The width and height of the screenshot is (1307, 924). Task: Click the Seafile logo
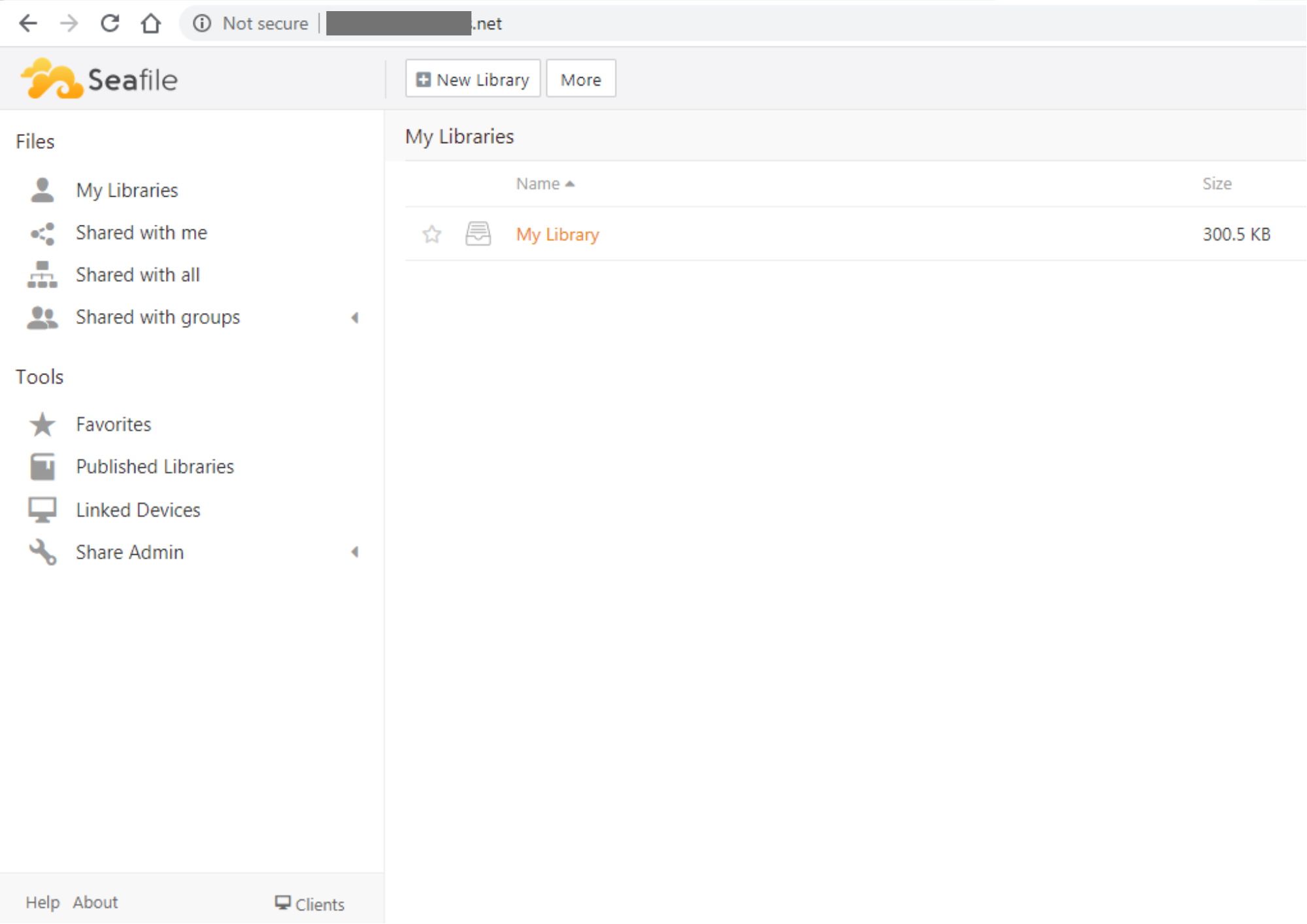[x=99, y=79]
